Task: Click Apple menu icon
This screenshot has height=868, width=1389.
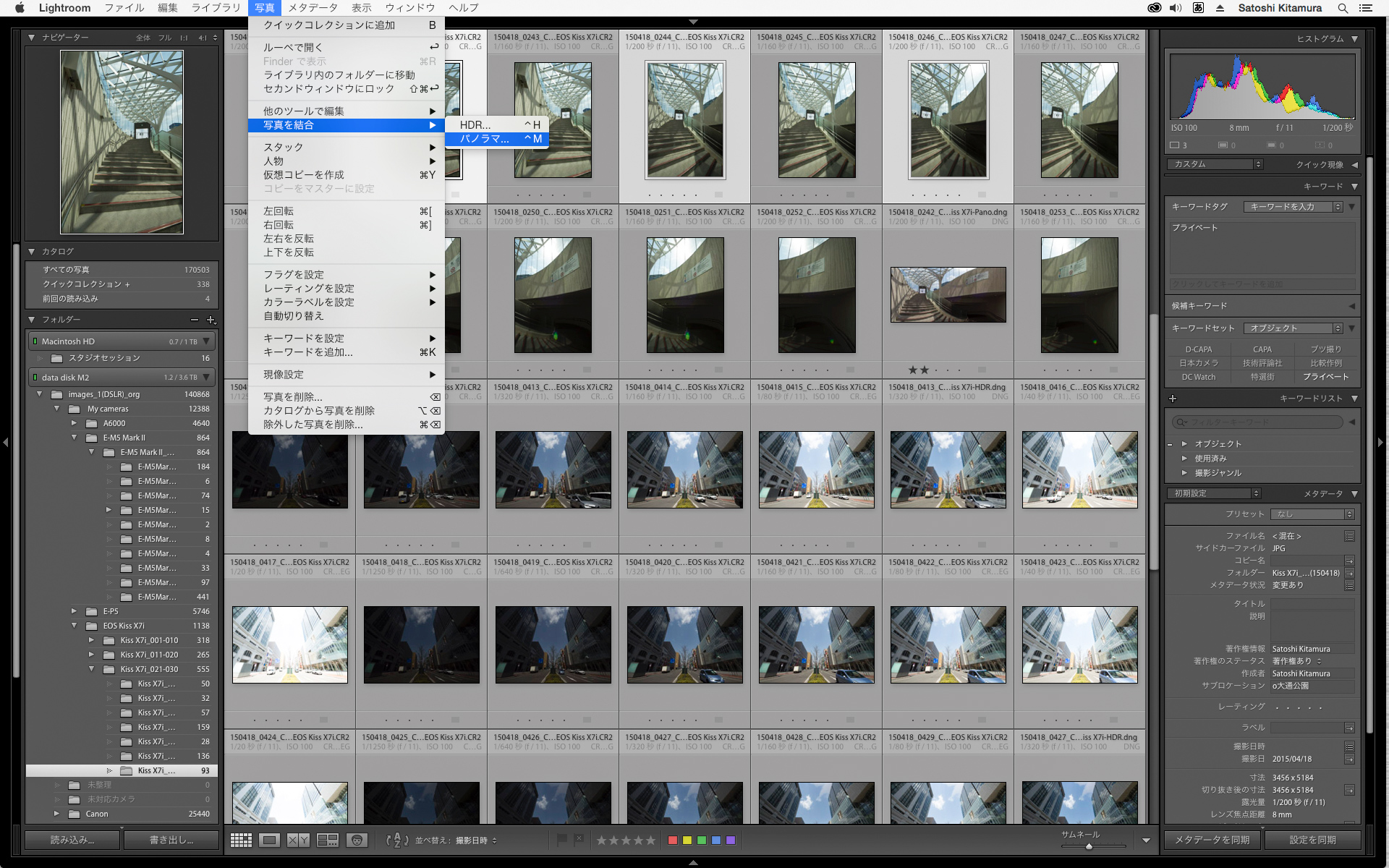Action: coord(20,8)
